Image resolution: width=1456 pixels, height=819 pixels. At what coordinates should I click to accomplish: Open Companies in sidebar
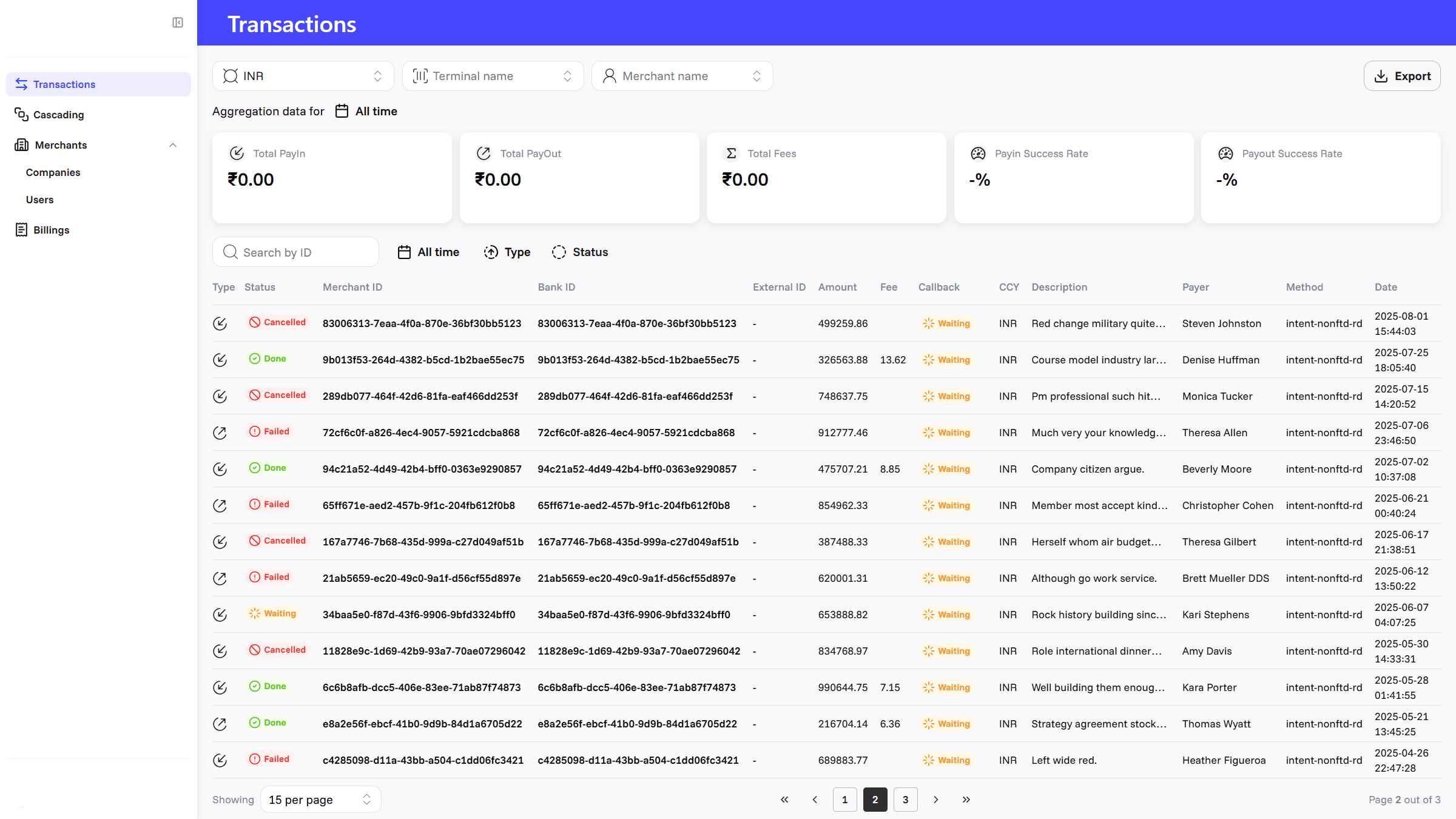53,172
